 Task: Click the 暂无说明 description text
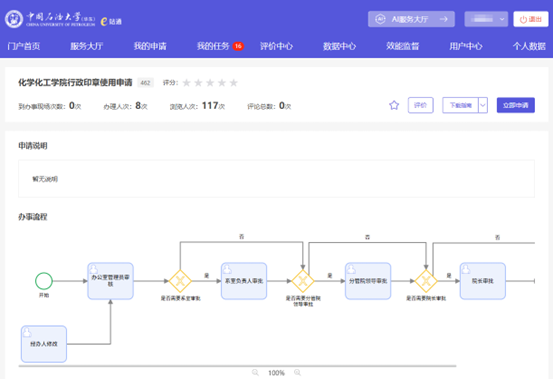45,179
